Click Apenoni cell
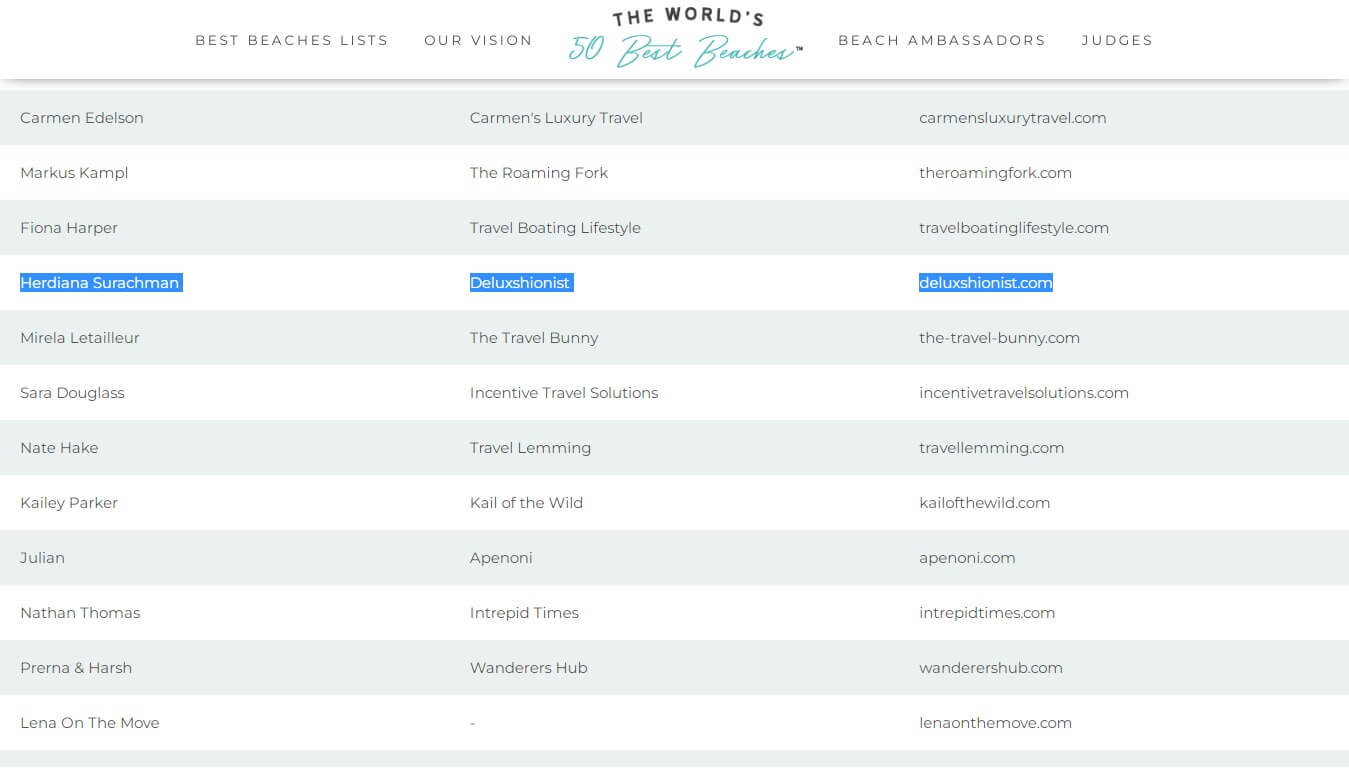This screenshot has width=1349, height=768. click(x=501, y=558)
